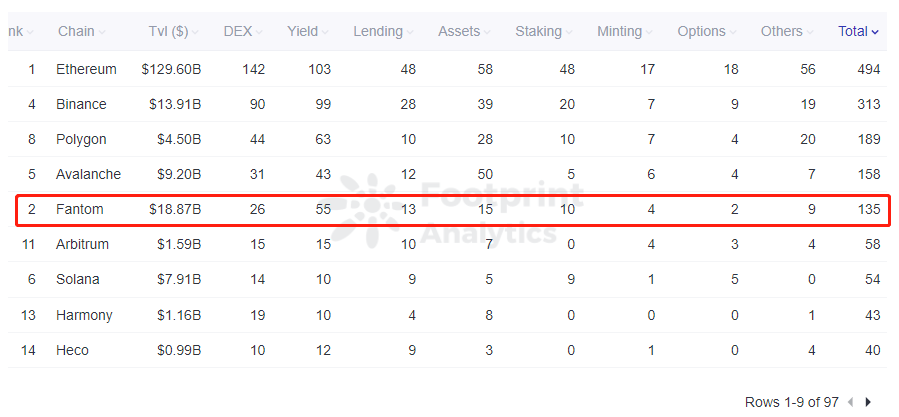Click Avalanche's TVL value $9.20B
The image size is (899, 417).
pos(178,174)
